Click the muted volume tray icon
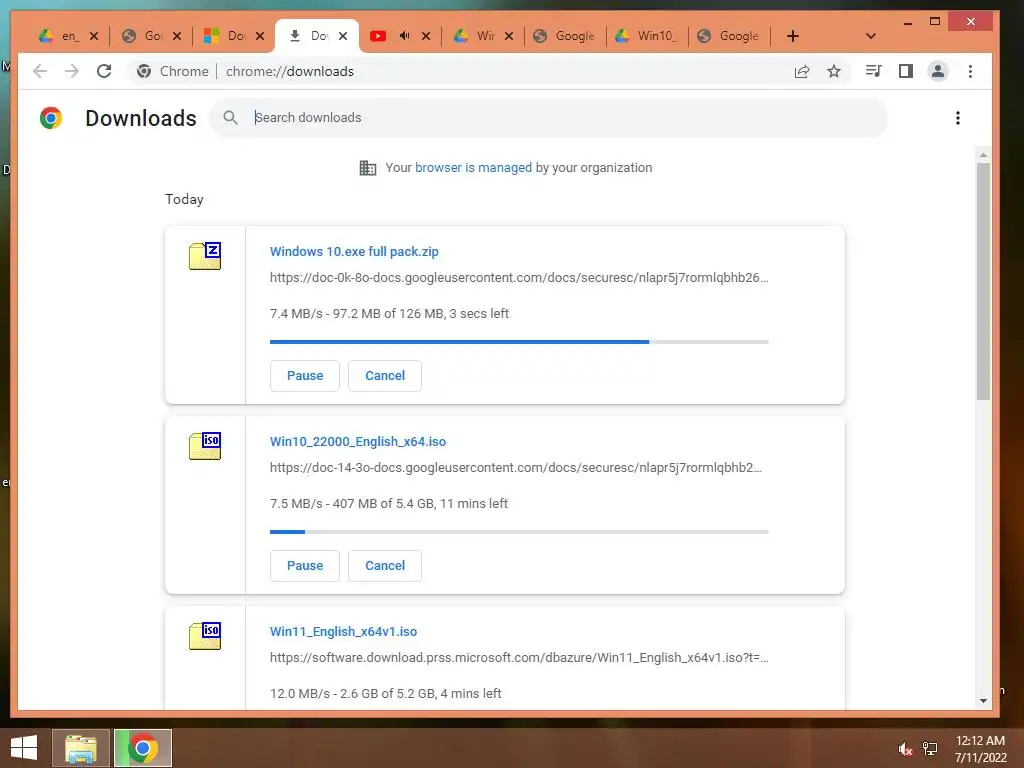 [x=904, y=748]
